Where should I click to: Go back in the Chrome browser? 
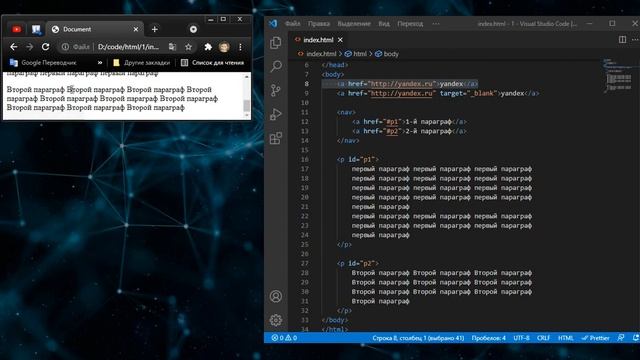click(x=13, y=47)
